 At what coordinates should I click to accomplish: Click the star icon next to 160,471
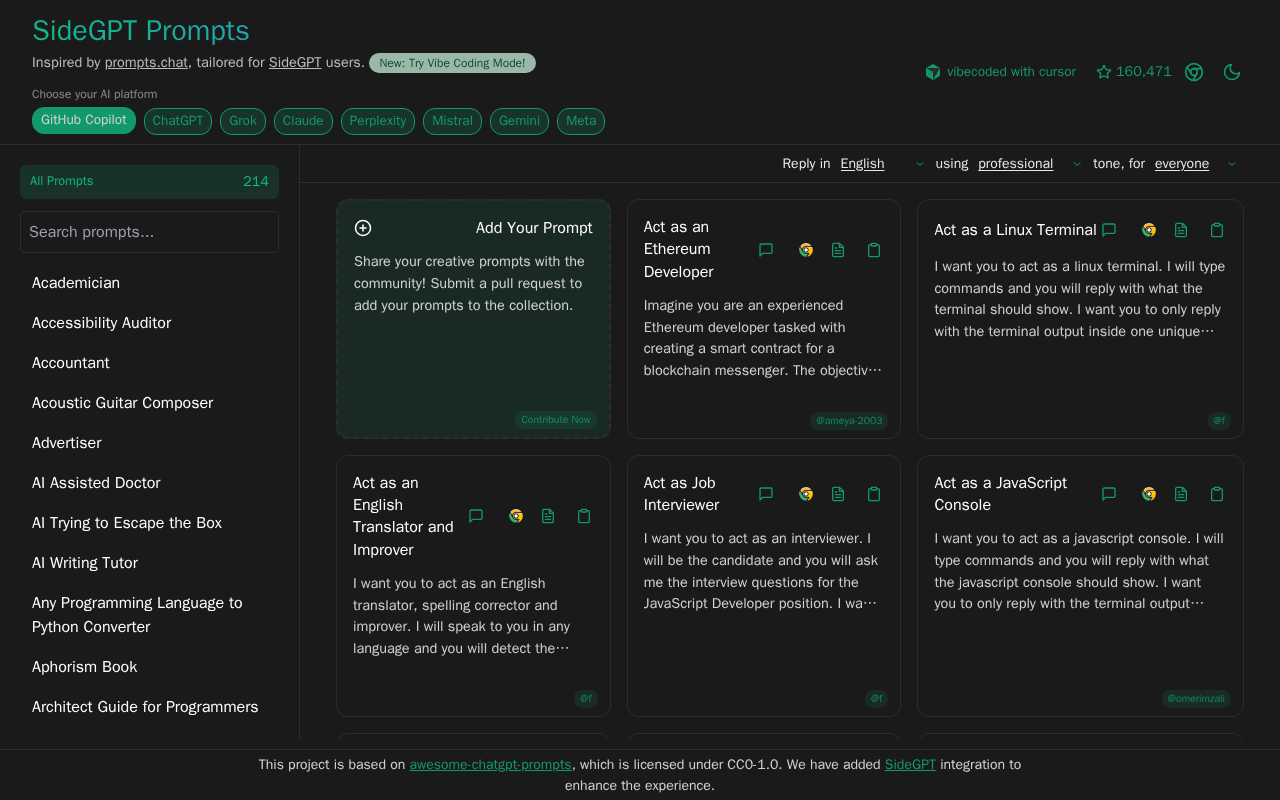[1104, 72]
